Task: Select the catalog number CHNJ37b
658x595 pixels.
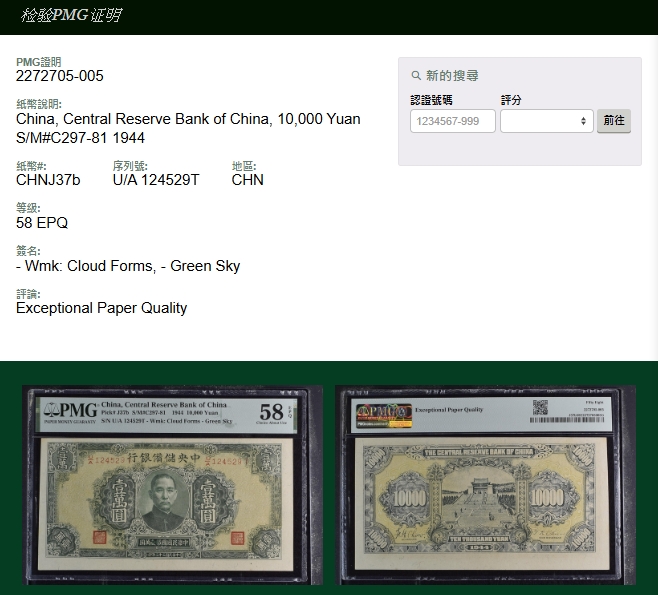Action: tap(48, 180)
